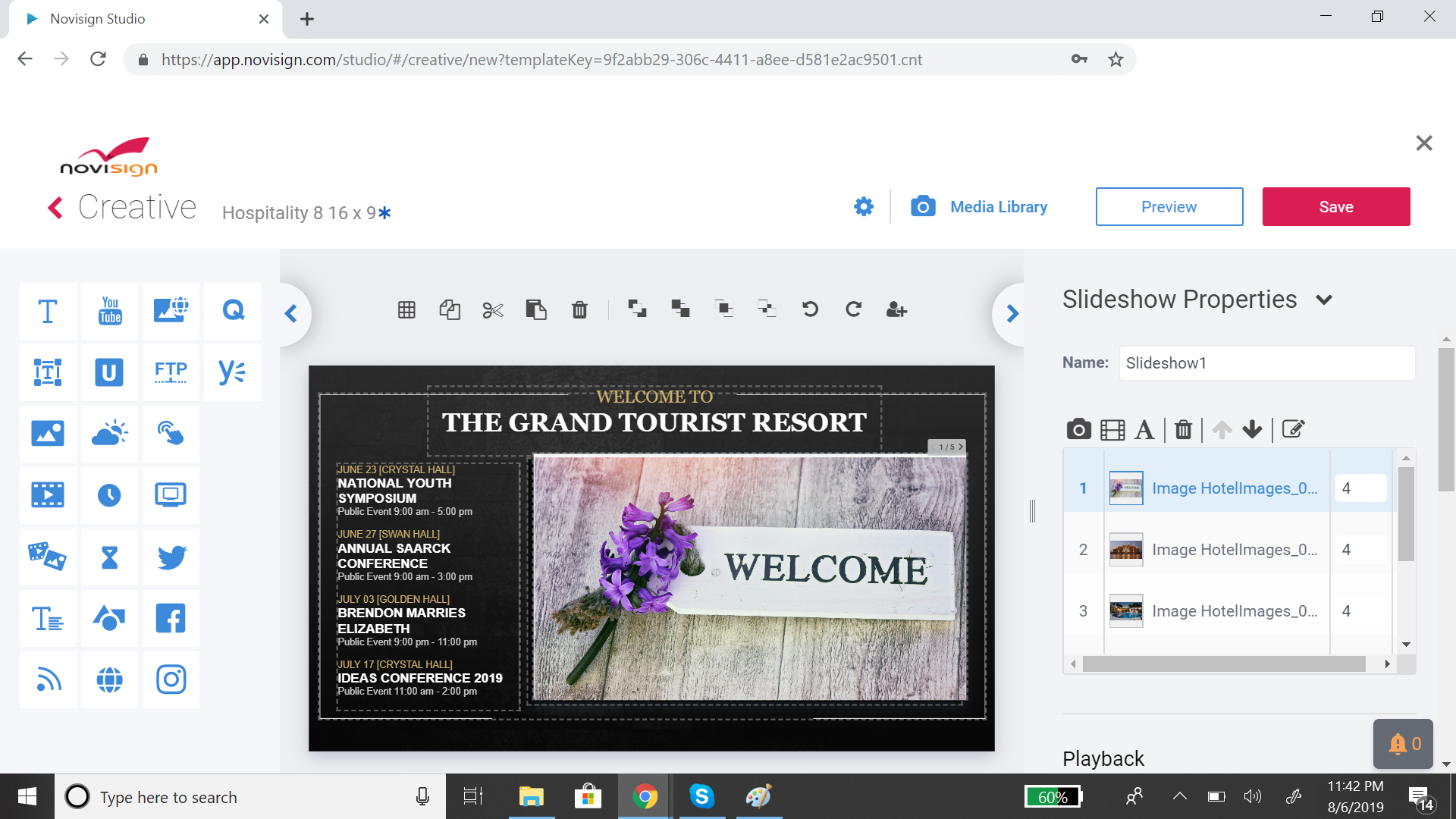Click the Preview button

(x=1169, y=206)
